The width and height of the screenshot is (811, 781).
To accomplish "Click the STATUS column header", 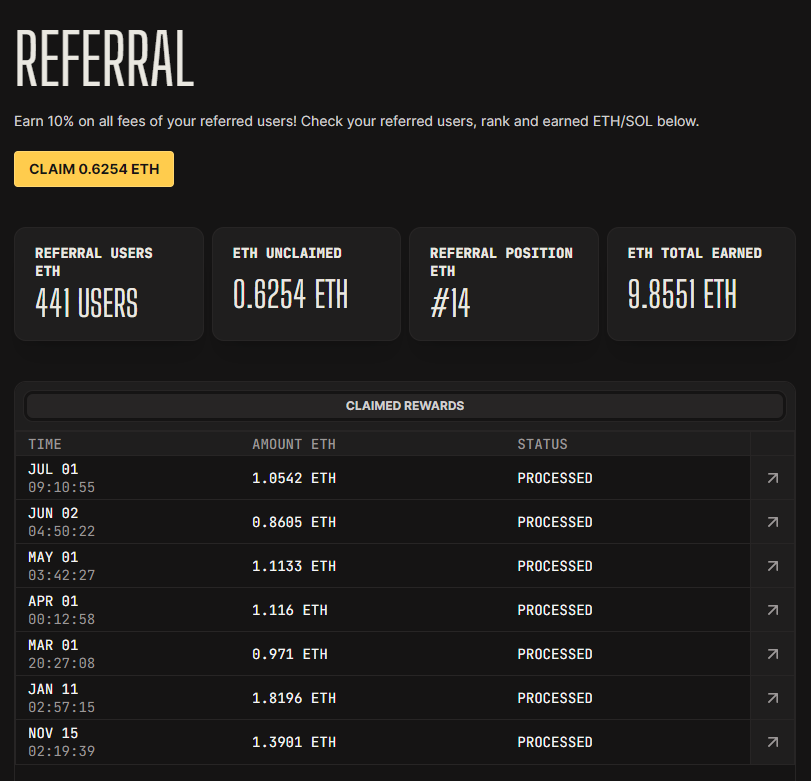I will (x=543, y=444).
